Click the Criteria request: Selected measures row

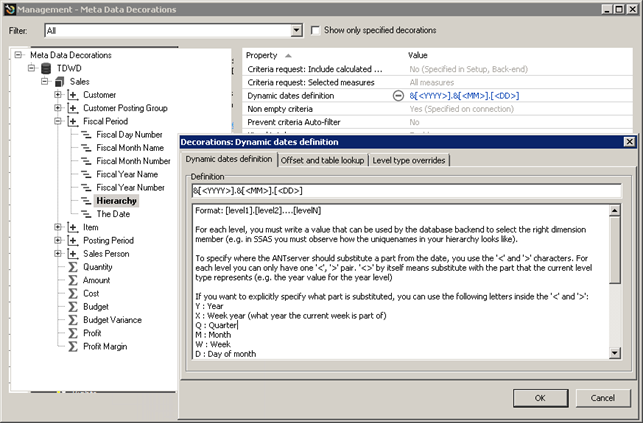click(437, 82)
